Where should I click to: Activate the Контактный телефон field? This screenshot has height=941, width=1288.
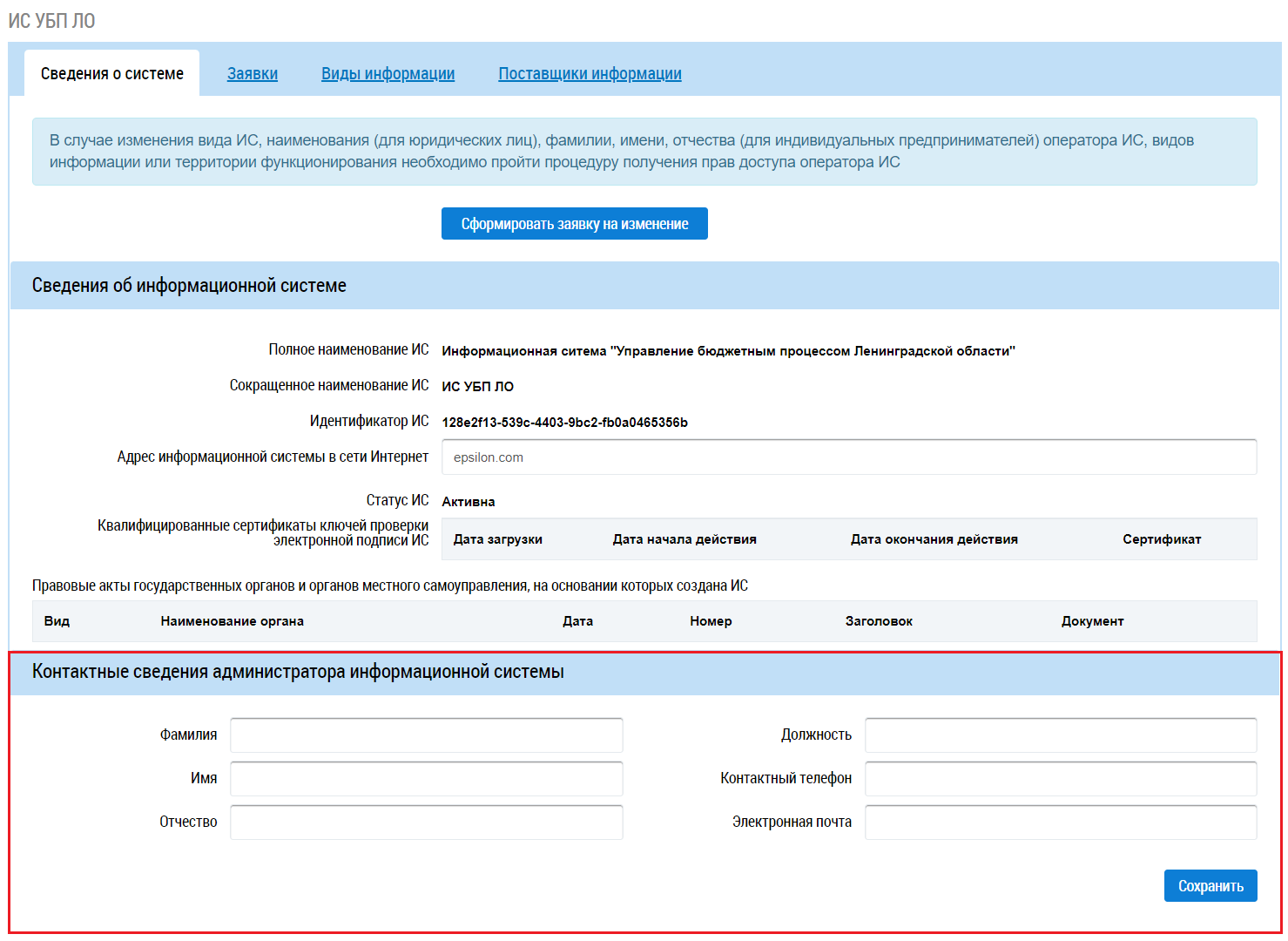(x=1060, y=779)
